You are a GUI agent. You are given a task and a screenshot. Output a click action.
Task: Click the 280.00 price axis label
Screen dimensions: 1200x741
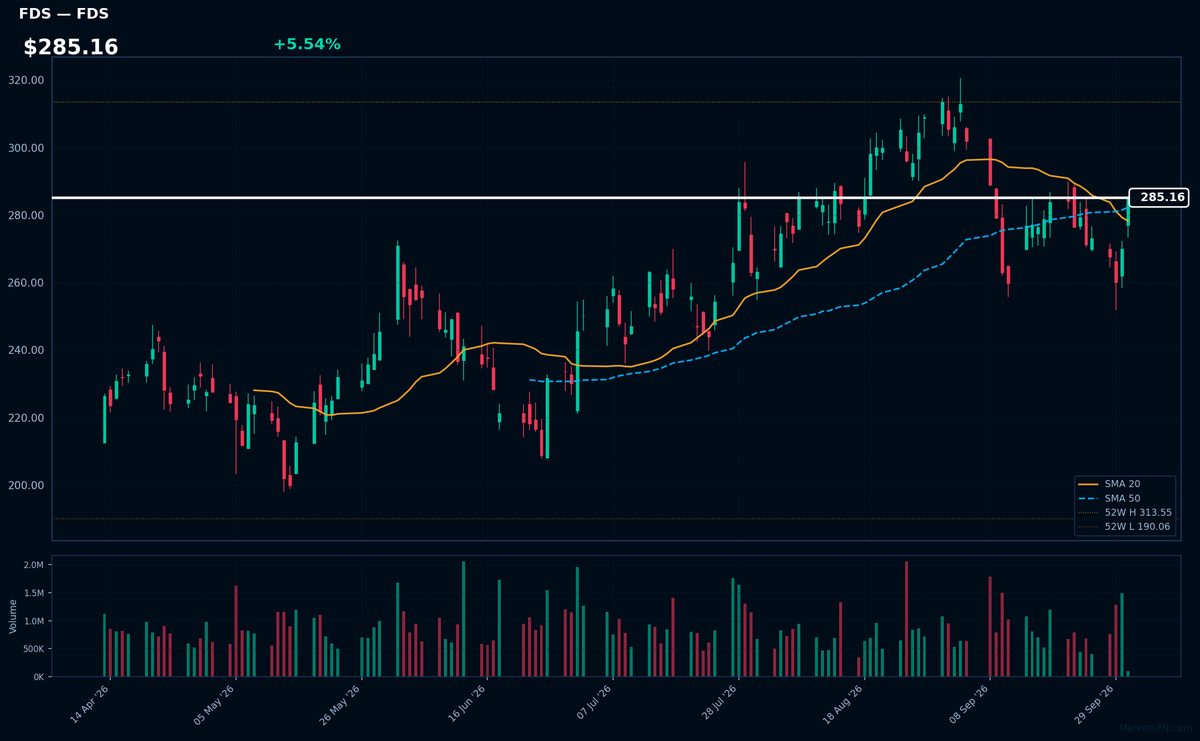coord(24,215)
